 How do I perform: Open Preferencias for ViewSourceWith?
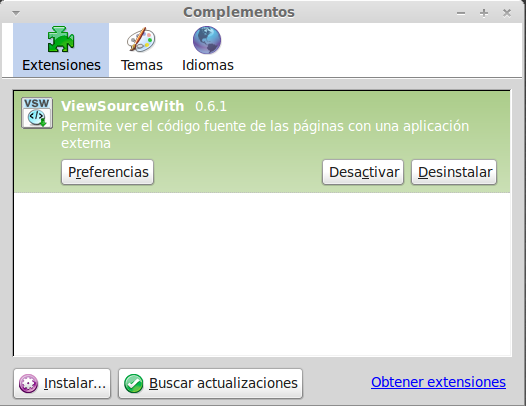(108, 172)
